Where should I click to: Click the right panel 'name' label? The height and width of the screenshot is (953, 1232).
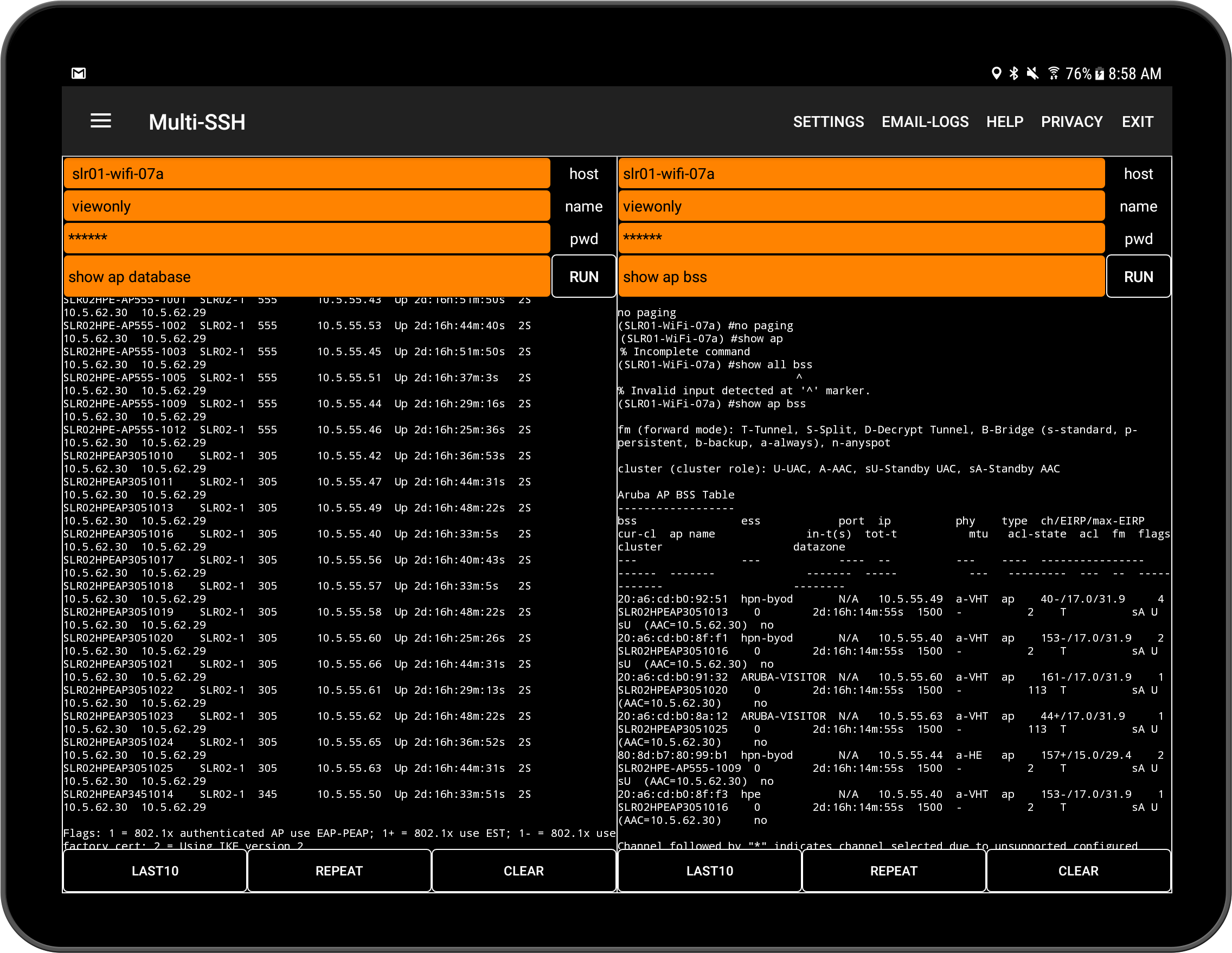pos(1138,207)
